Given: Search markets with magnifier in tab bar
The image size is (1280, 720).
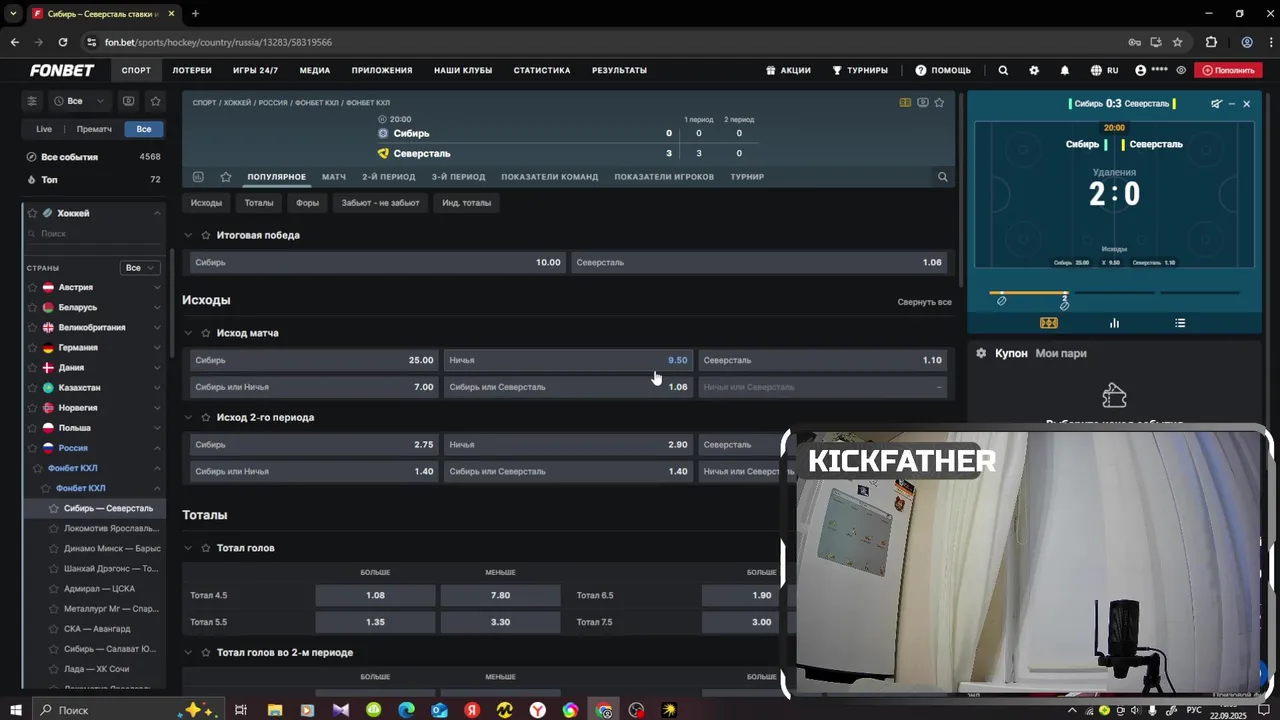Looking at the screenshot, I should [942, 177].
